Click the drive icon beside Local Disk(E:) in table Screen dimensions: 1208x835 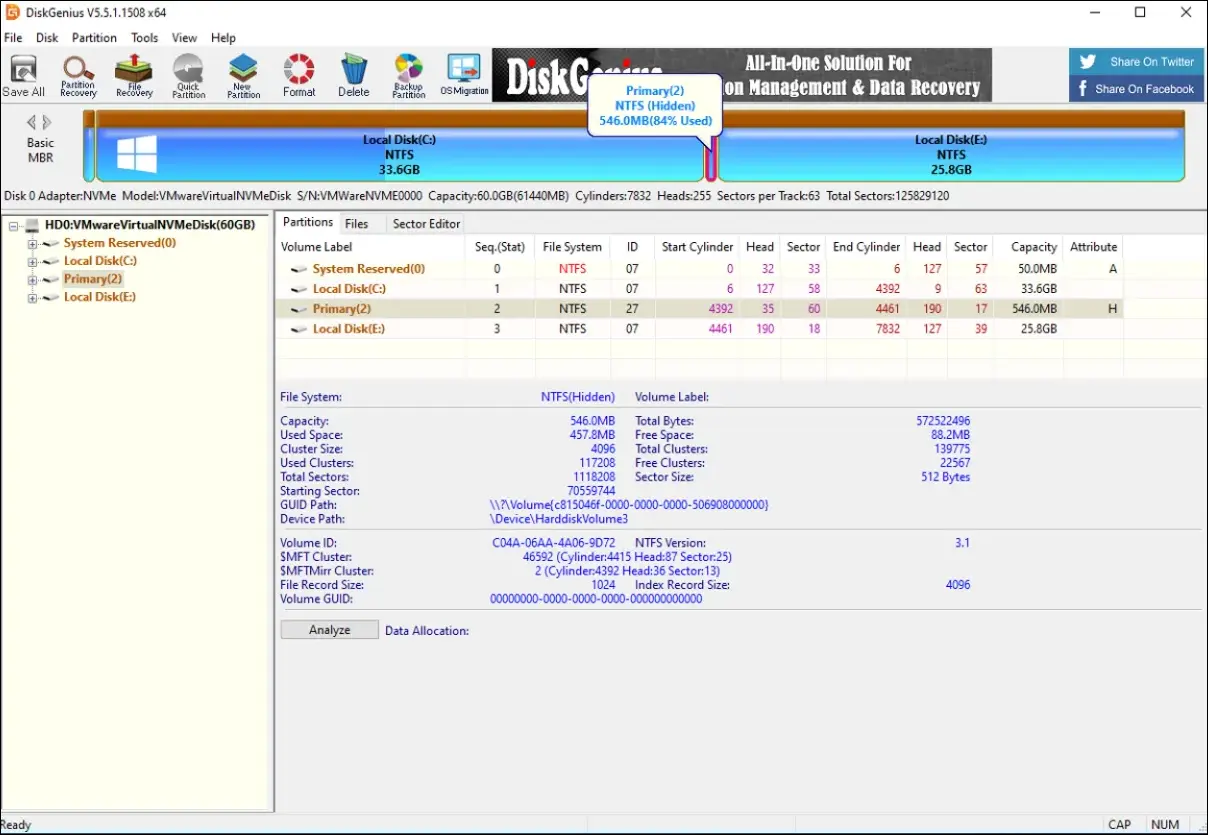(299, 329)
